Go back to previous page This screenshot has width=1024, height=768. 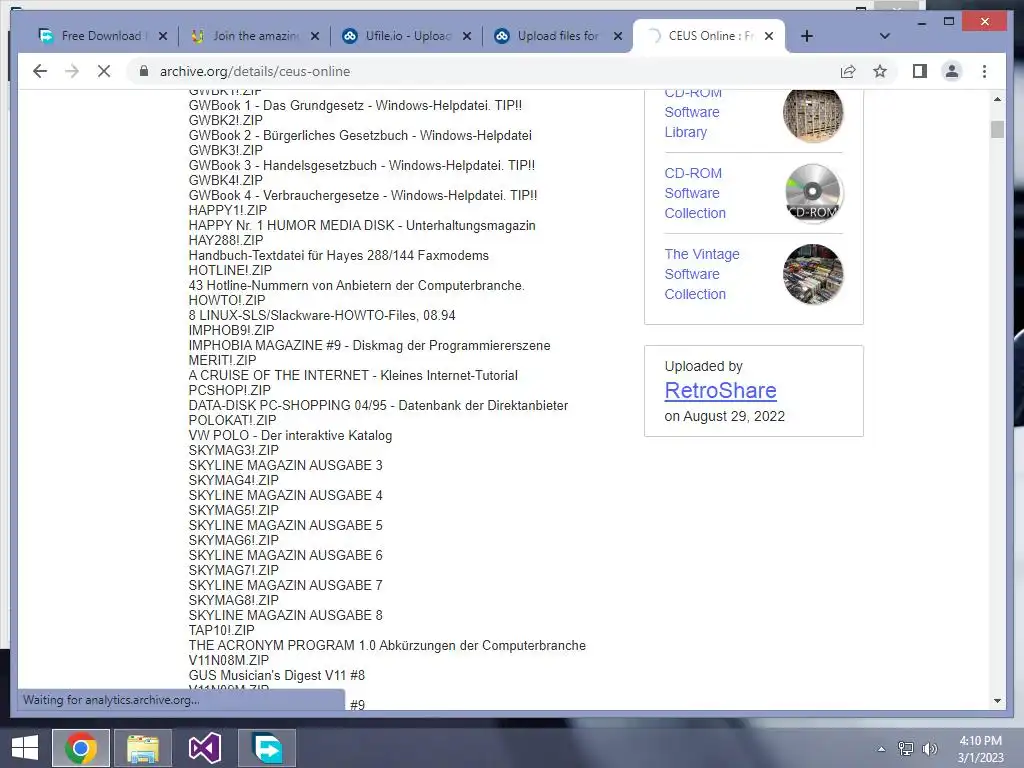pos(40,71)
